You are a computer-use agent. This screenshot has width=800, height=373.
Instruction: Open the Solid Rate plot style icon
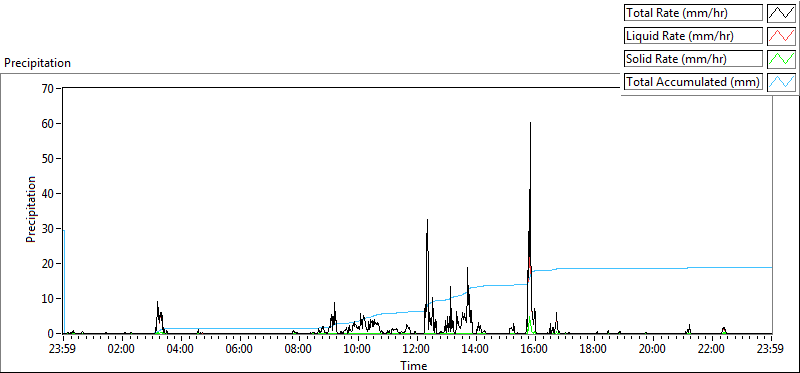[781, 59]
